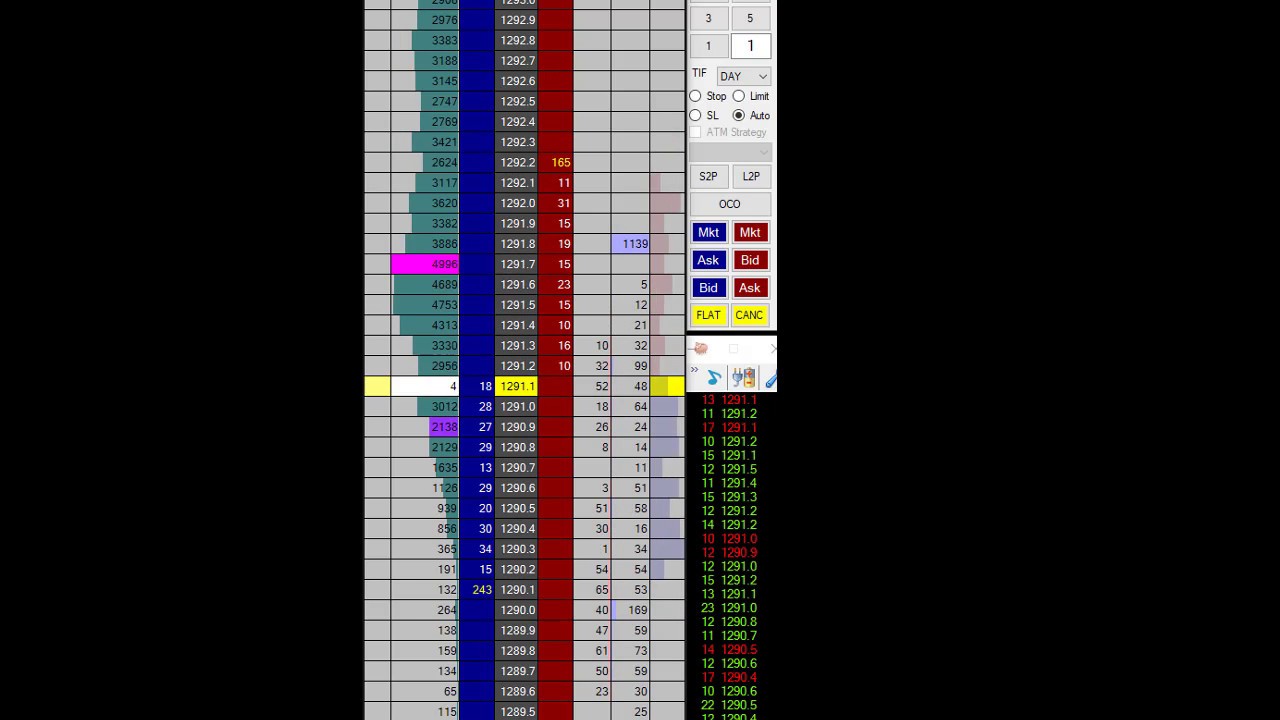Screen dimensions: 1280x720
Task: Click the highlighted 1139 cell at 1291.8
Action: 630,244
